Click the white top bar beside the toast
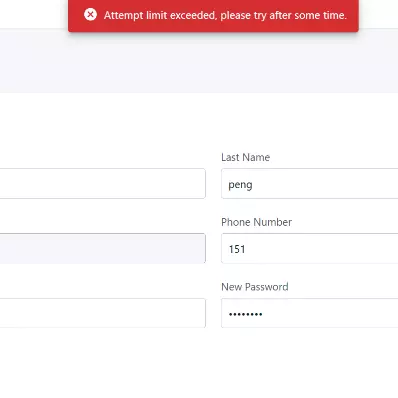This screenshot has height=398, width=398. [x=33, y=14]
